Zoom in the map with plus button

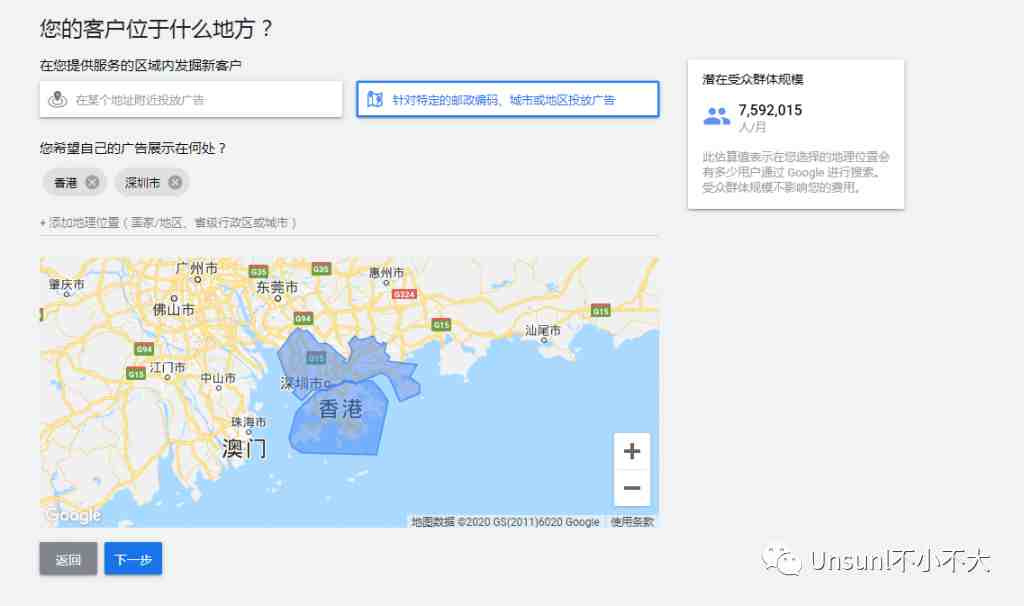point(632,451)
